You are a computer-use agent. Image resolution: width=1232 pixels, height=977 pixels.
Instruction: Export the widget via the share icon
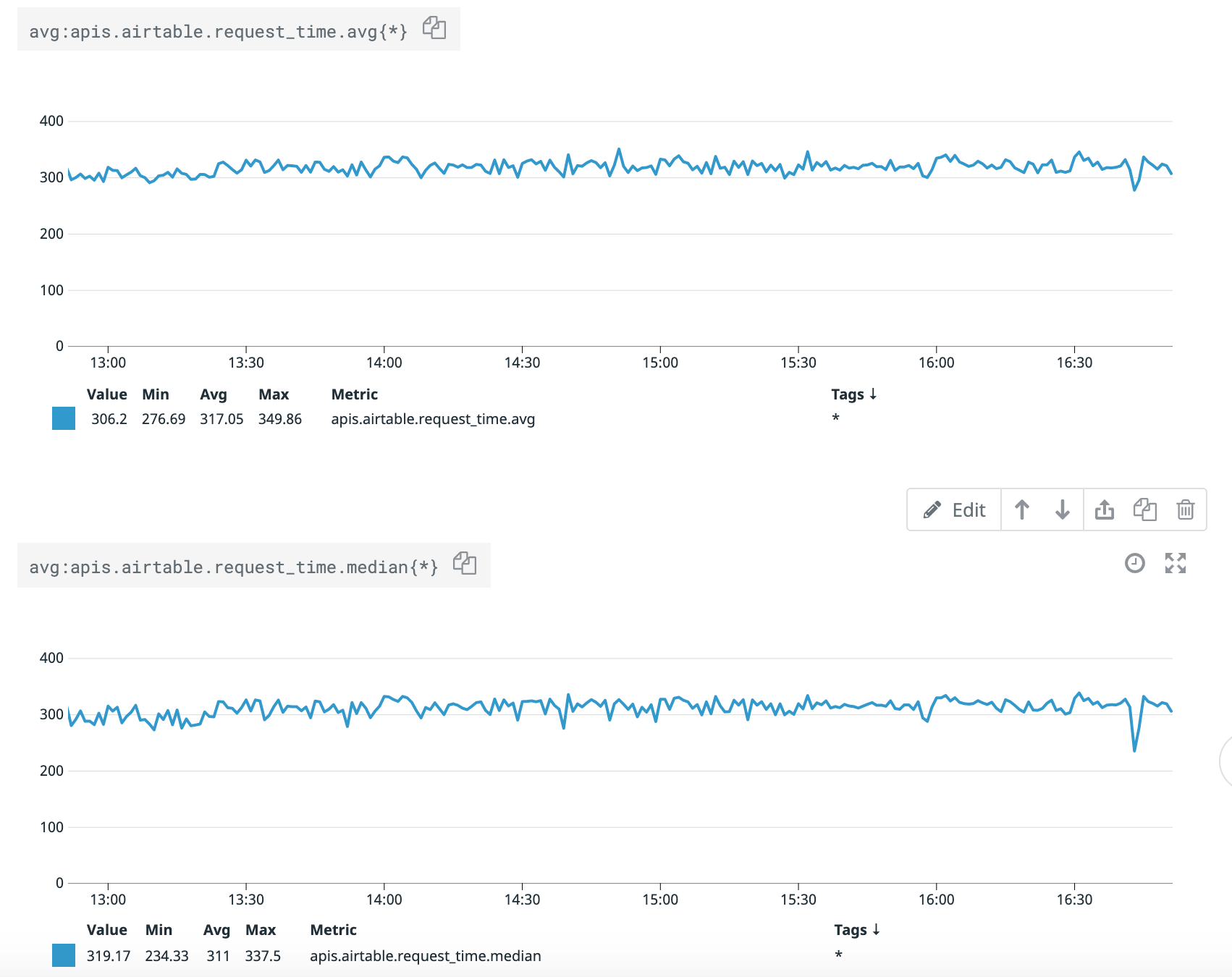pyautogui.click(x=1105, y=509)
